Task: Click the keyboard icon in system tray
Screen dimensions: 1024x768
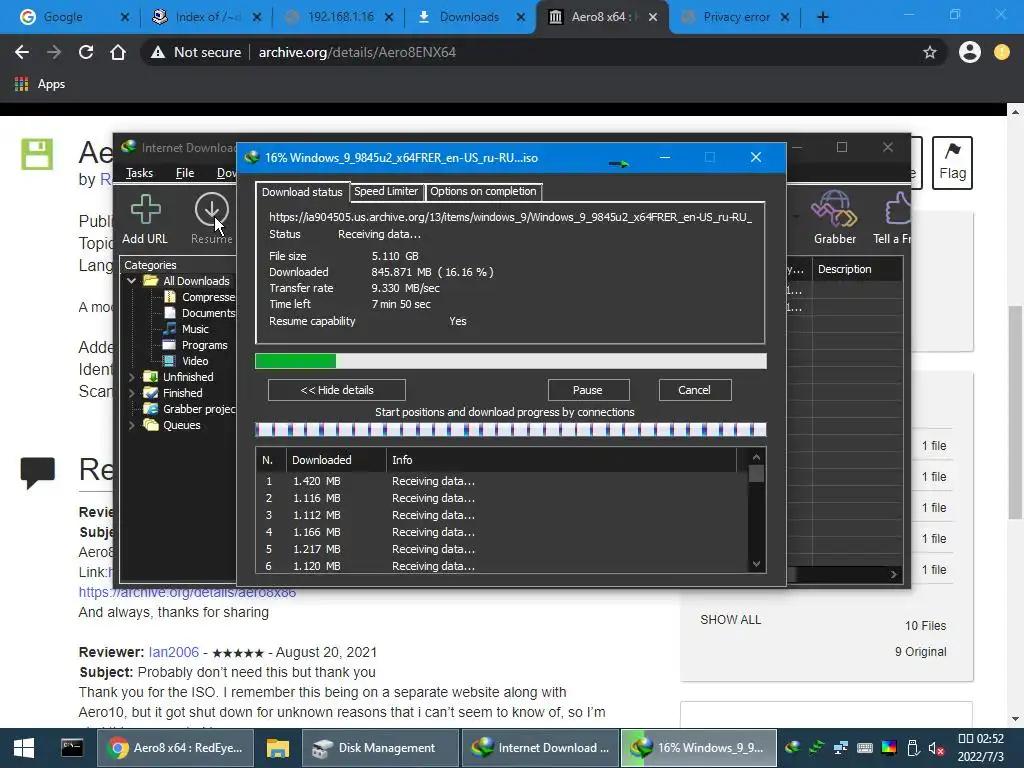Action: click(x=865, y=748)
